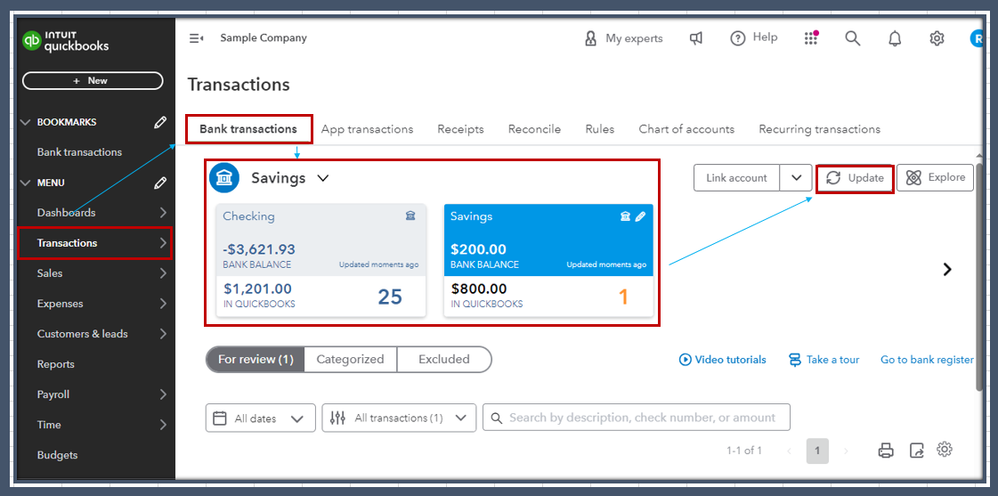This screenshot has height=496, width=998.
Task: Select the Excluded filter
Action: click(x=444, y=359)
